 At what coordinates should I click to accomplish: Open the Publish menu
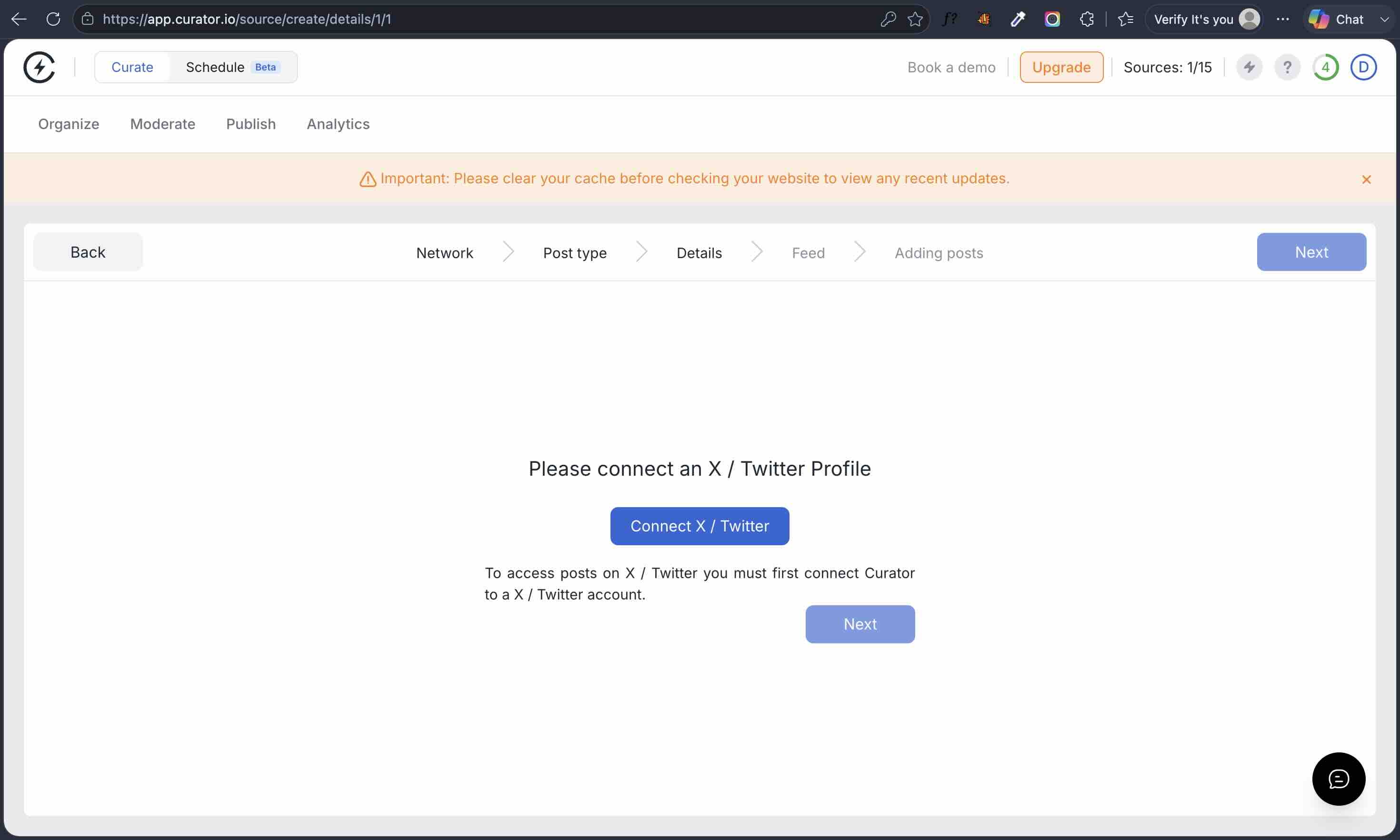[x=251, y=124]
